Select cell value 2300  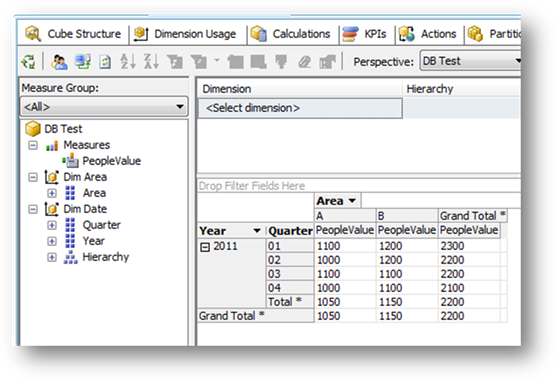[x=469, y=246]
